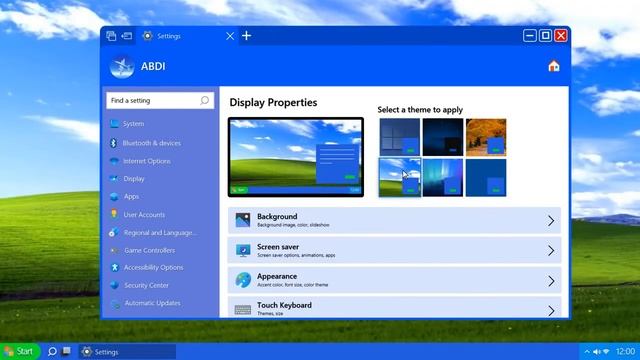Viewport: 640px width, 360px height.
Task: Click the home icon in header
Action: (554, 66)
